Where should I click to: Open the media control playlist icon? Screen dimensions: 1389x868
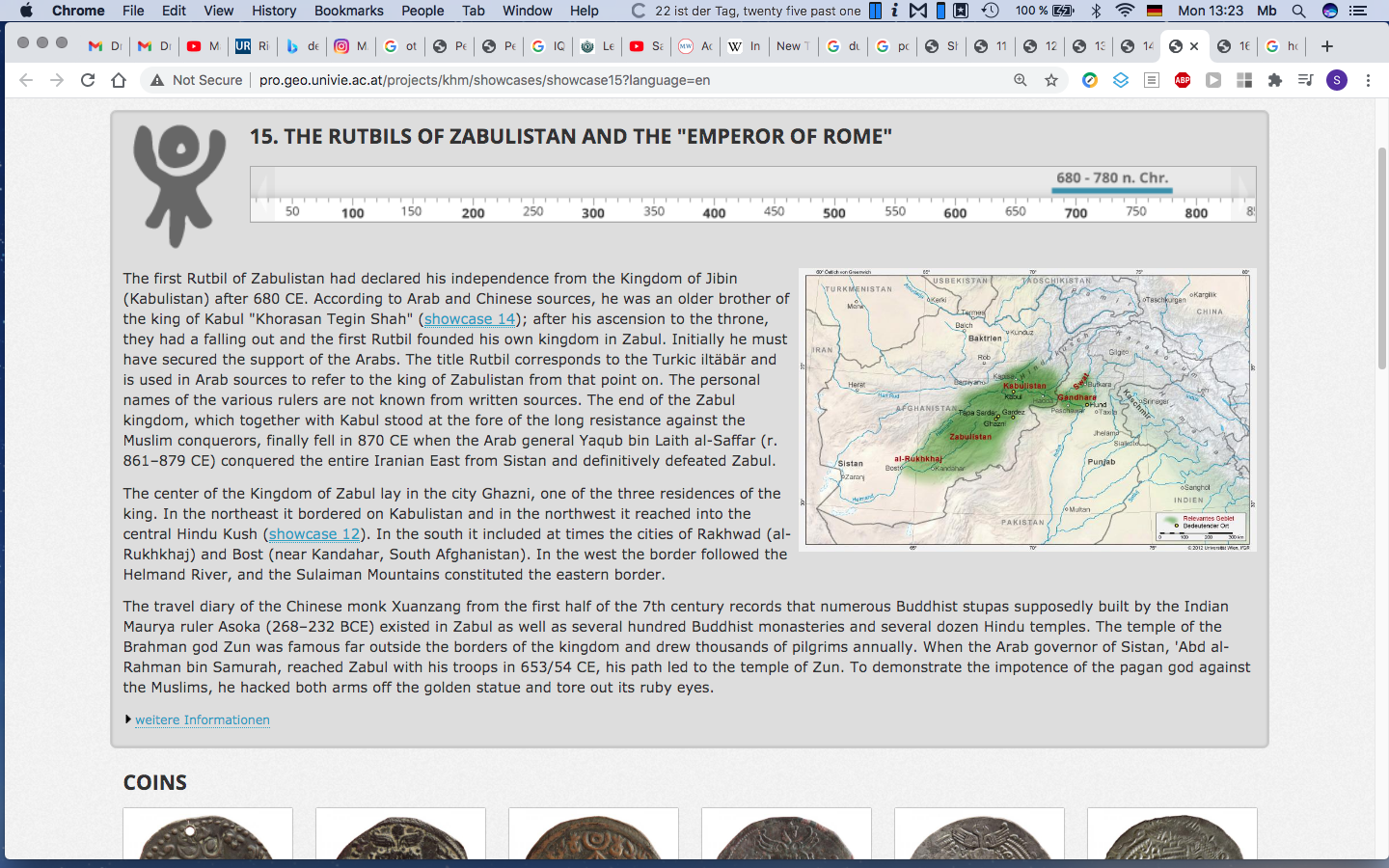1306,80
